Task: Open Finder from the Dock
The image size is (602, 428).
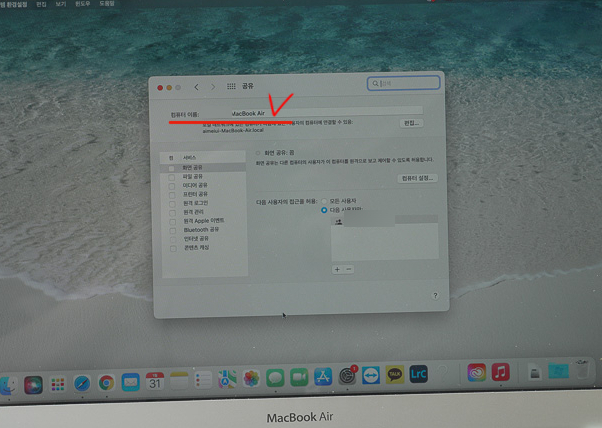Action: 8,385
